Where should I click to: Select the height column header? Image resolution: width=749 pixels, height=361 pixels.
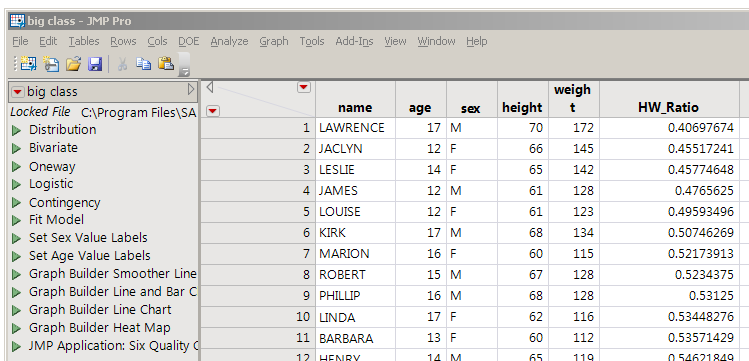pos(523,99)
